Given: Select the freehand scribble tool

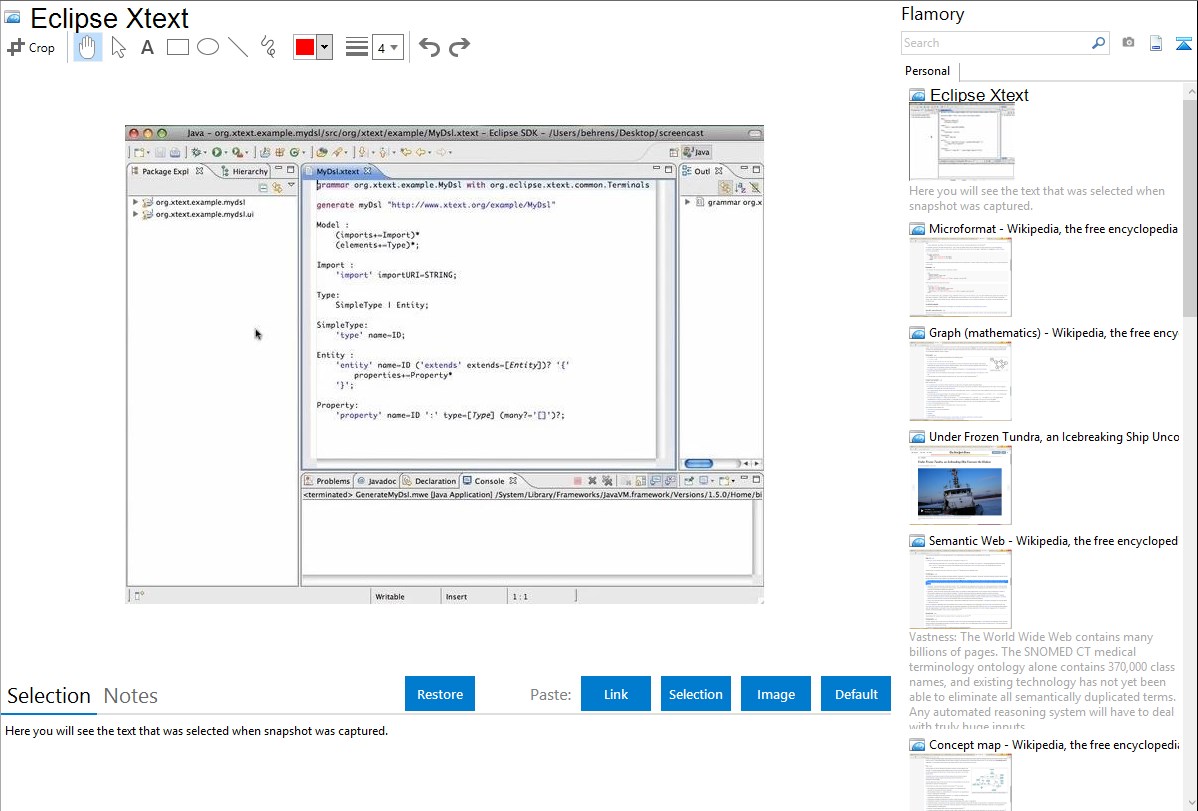Looking at the screenshot, I should pyautogui.click(x=268, y=47).
